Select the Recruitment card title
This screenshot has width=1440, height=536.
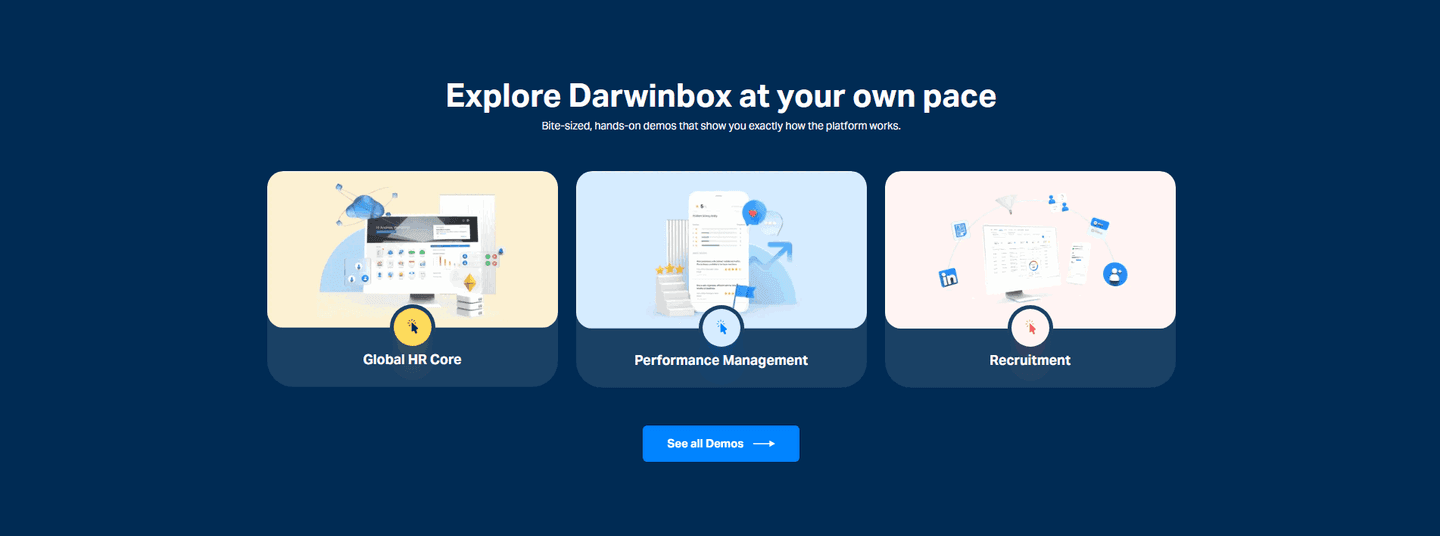pos(1030,360)
